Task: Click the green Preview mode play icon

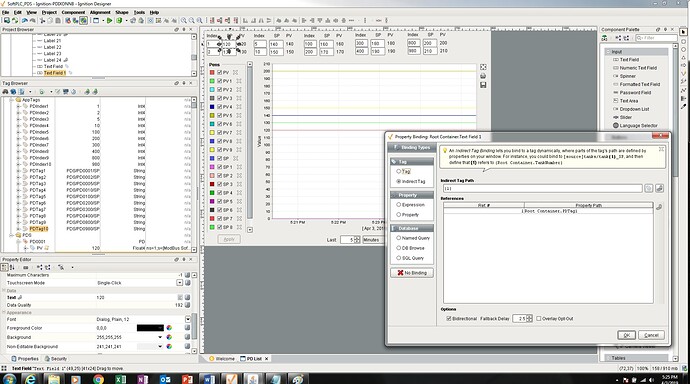Action: [x=110, y=20]
